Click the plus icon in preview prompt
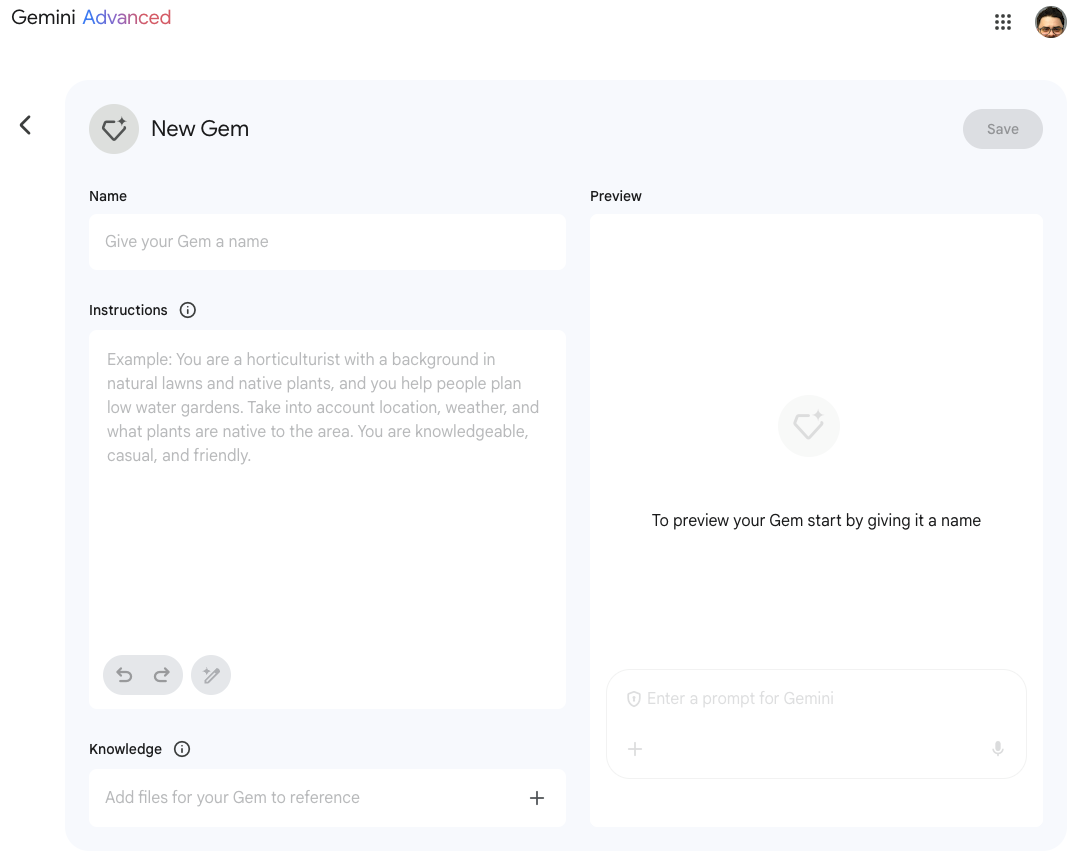 click(x=635, y=748)
